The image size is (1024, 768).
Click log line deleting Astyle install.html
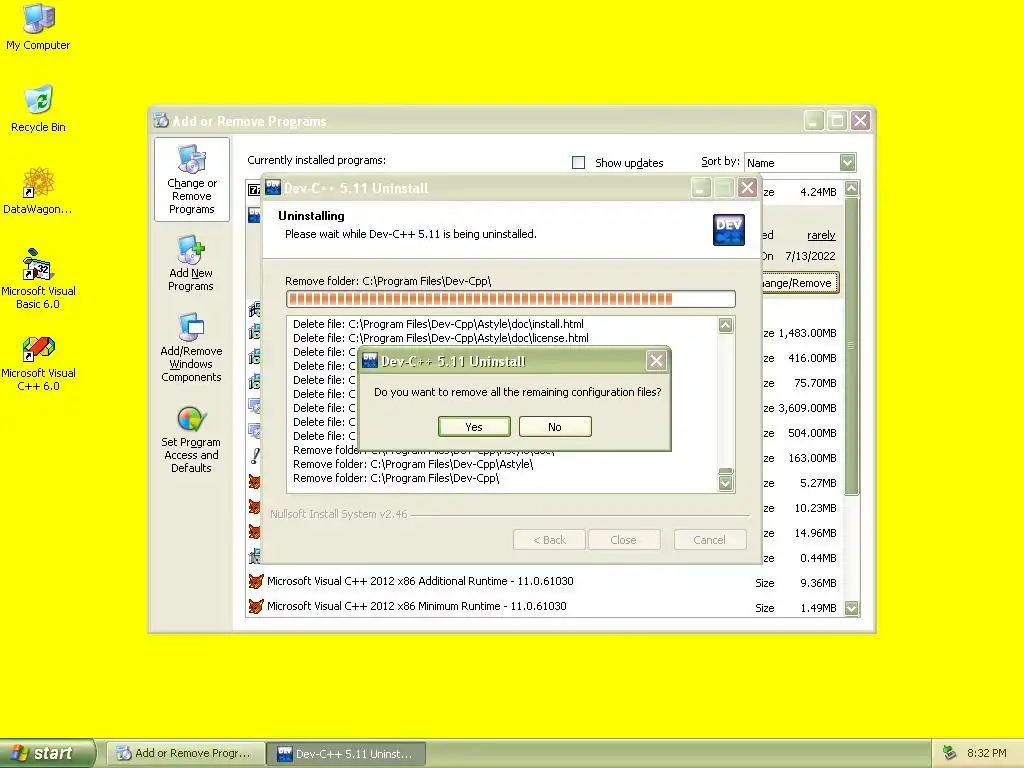coord(438,324)
